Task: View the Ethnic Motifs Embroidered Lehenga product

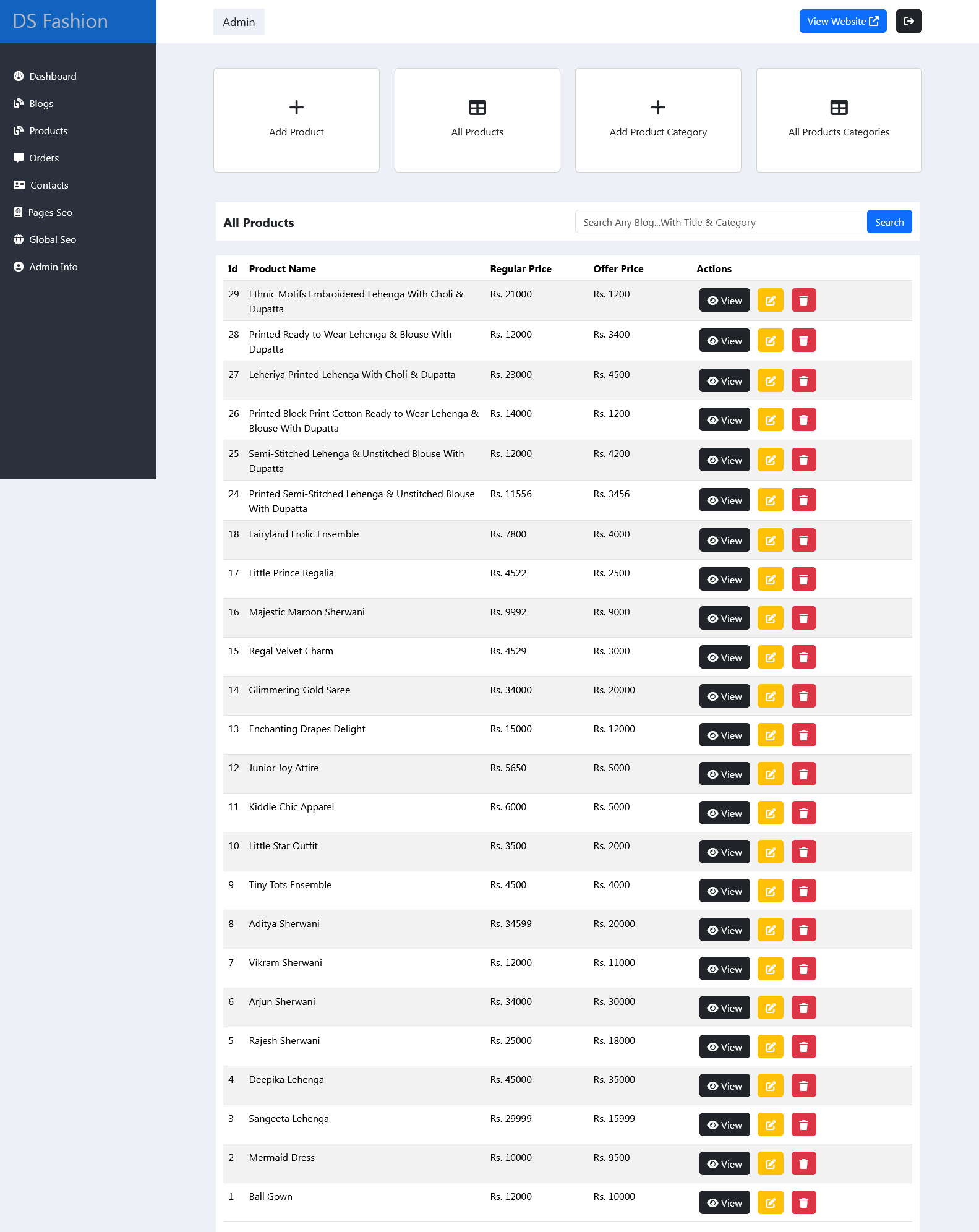Action: [724, 301]
